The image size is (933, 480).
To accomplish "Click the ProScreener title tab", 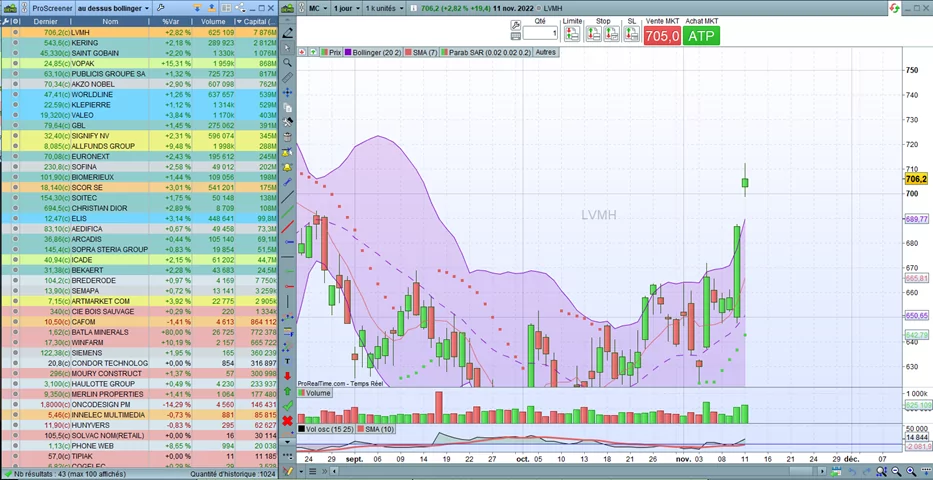I will [52, 8].
